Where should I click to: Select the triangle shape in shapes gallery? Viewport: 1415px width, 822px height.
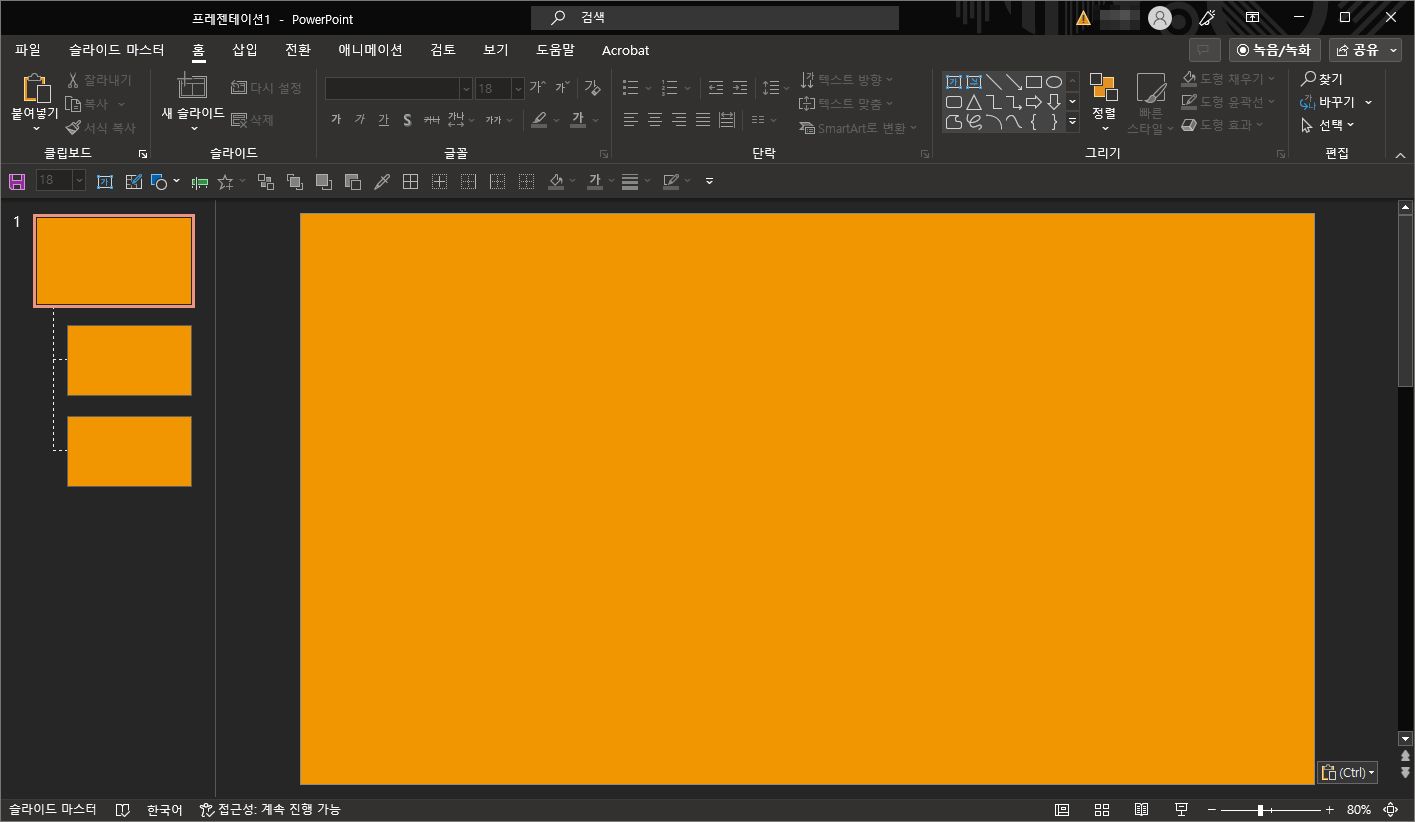coord(974,102)
